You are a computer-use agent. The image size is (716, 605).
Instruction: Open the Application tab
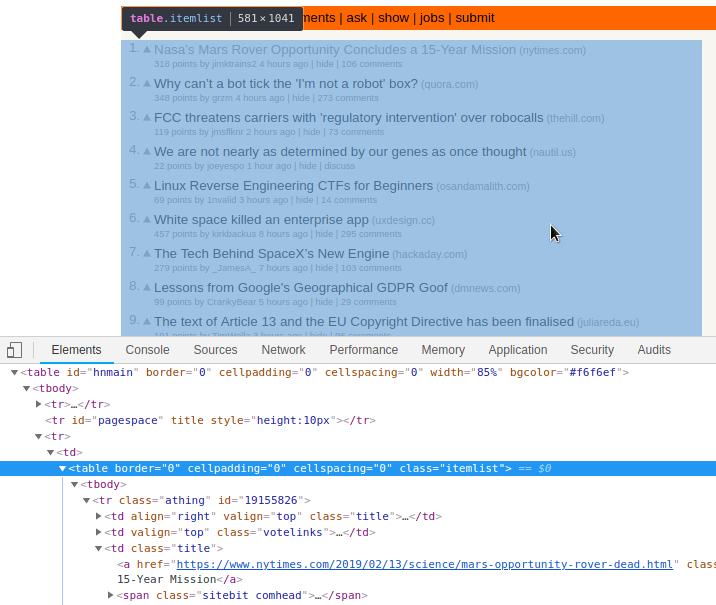pos(518,350)
